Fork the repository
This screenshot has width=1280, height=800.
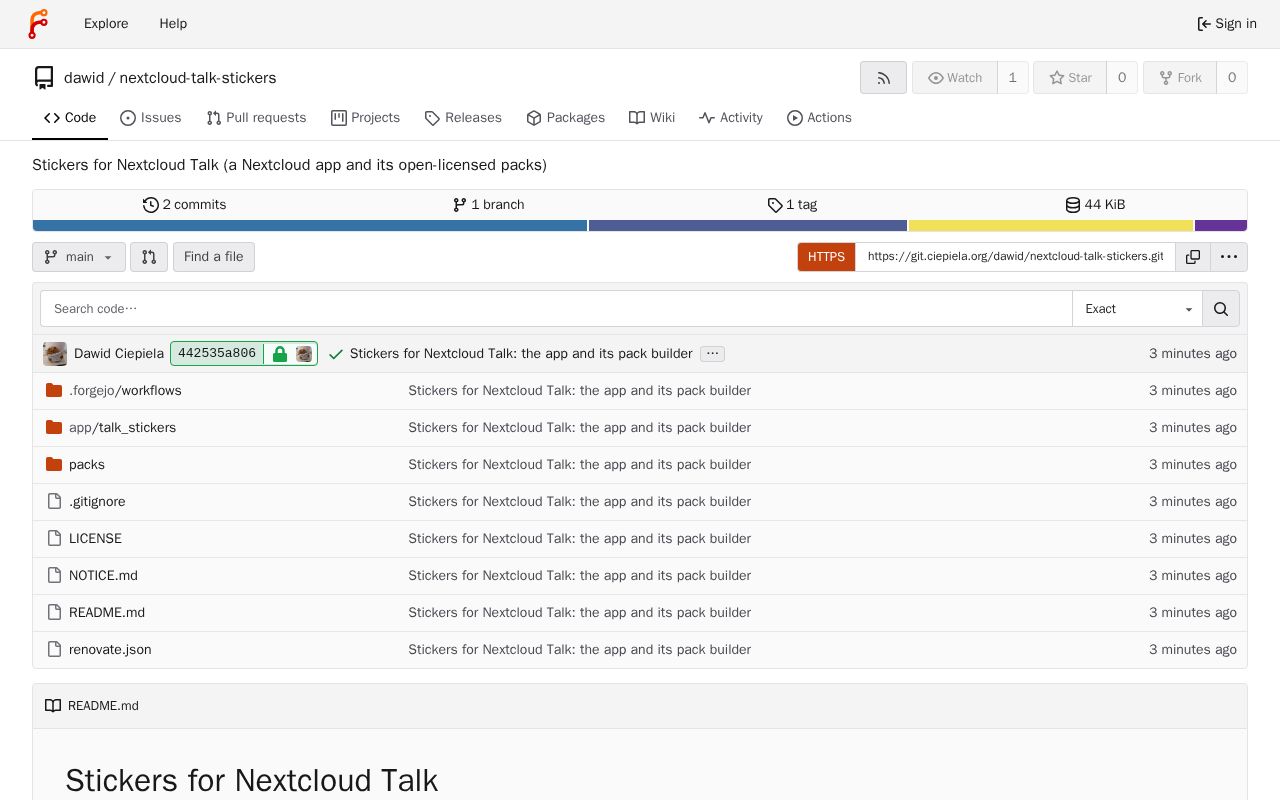tap(1180, 78)
